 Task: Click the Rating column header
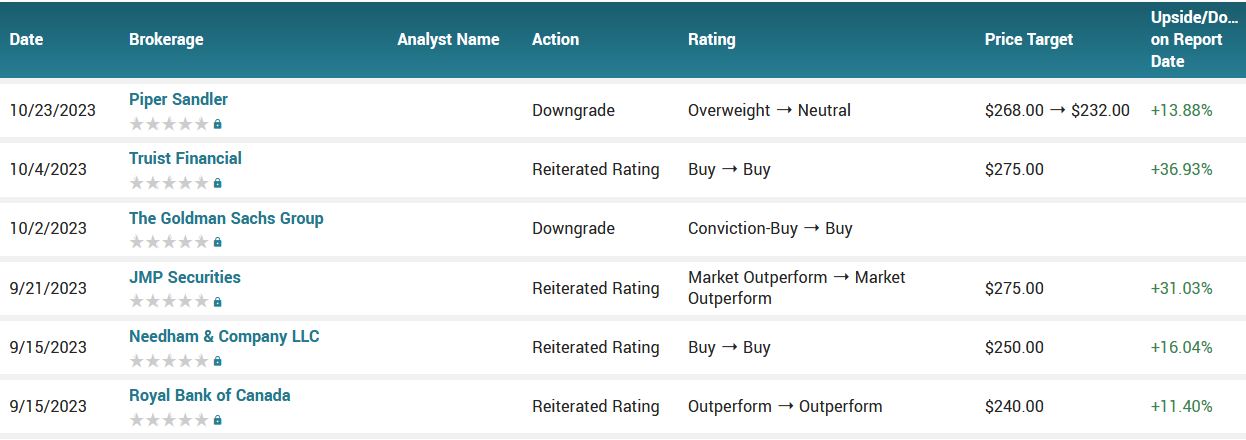tap(711, 40)
